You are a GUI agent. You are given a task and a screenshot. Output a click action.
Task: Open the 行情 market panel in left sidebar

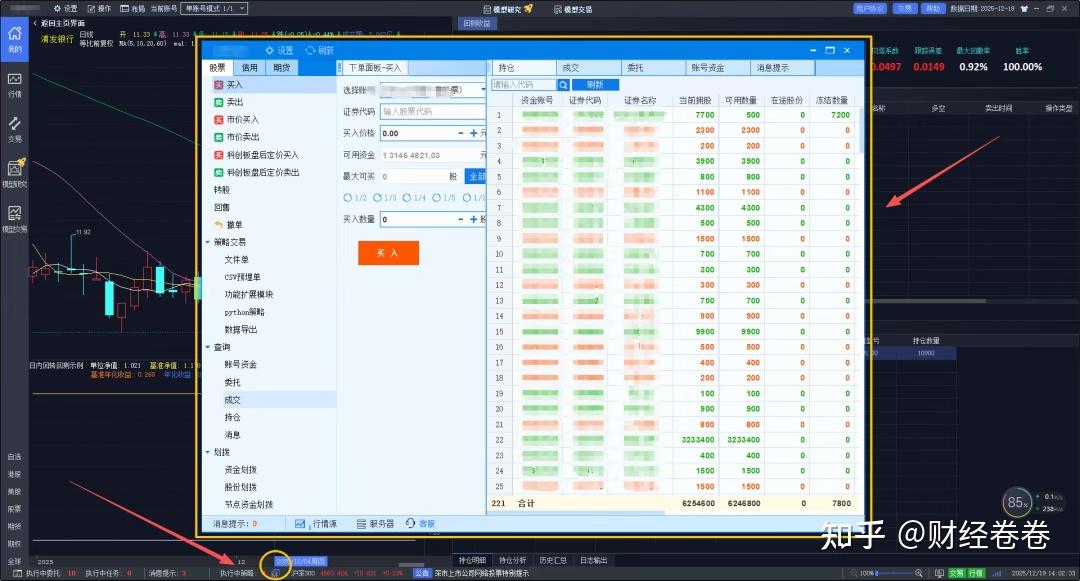coord(15,85)
